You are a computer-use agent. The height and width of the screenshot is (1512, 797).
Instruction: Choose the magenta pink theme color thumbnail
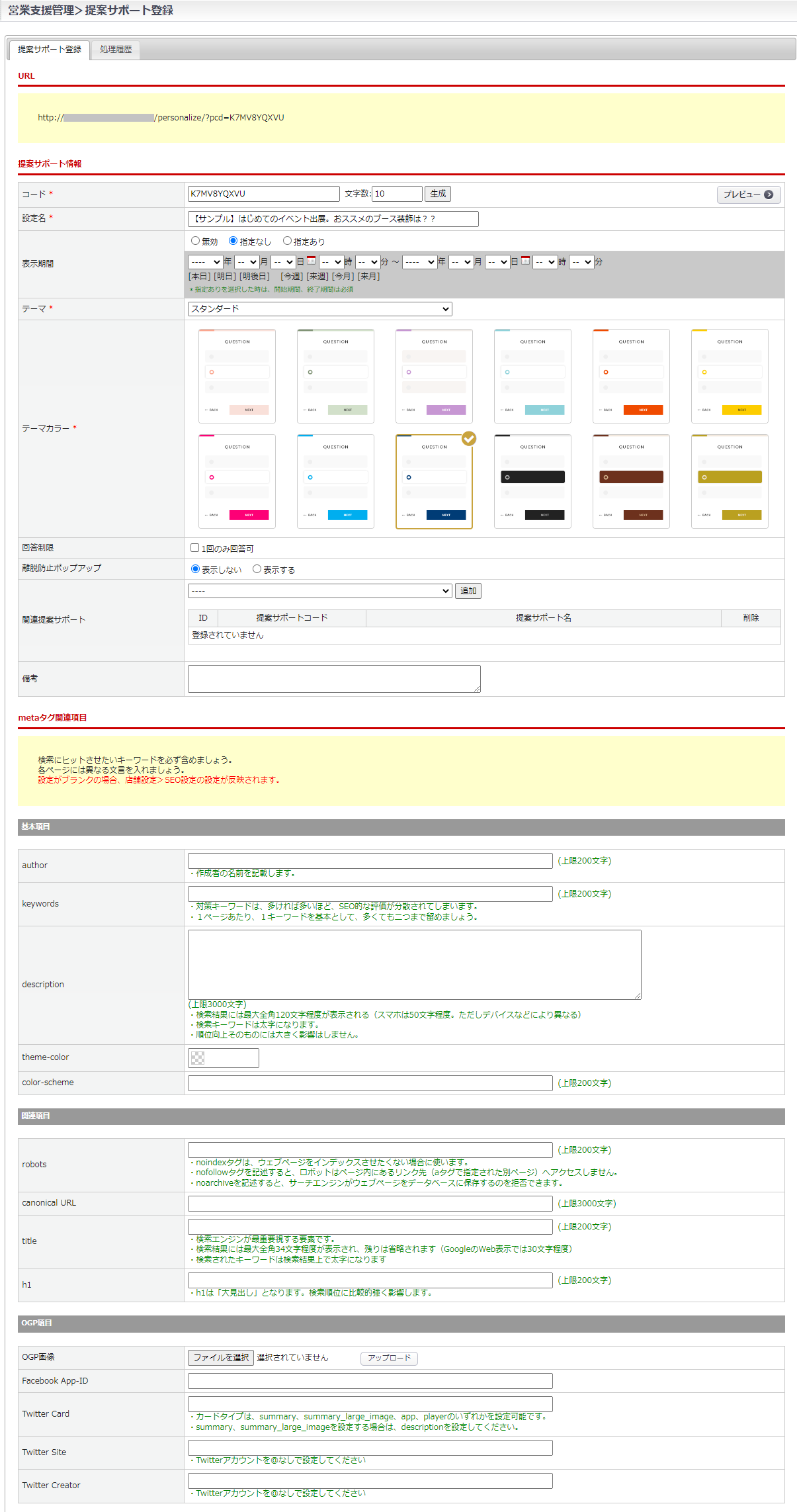coord(237,481)
